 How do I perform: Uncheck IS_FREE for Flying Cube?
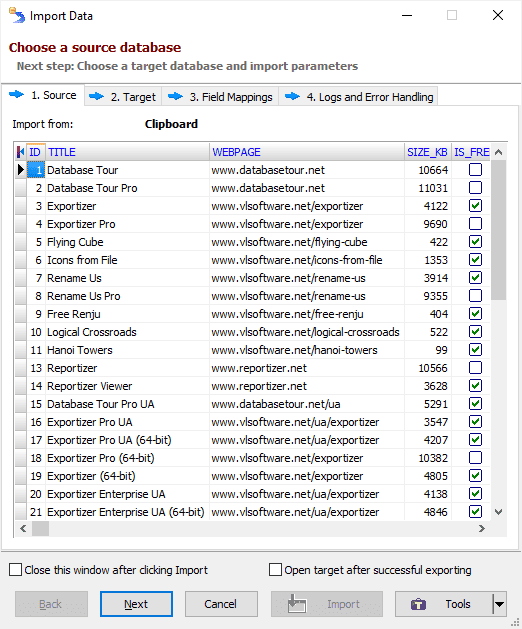[475, 242]
